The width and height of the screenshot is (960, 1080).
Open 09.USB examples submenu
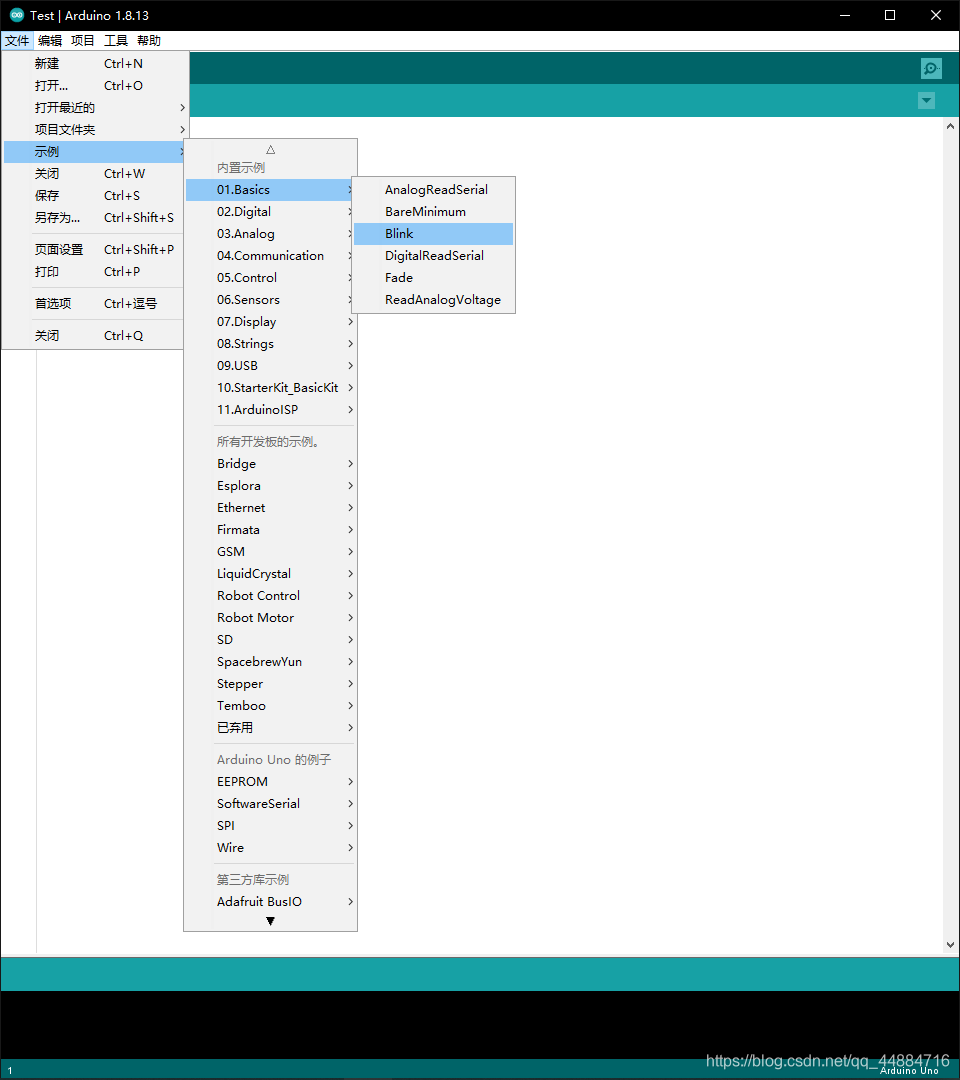point(271,366)
